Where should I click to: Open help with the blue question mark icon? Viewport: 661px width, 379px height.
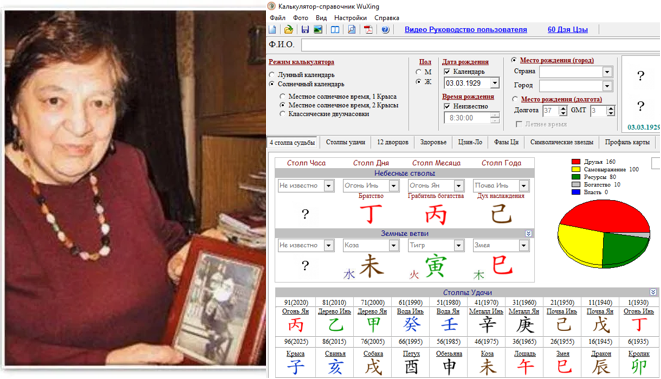click(385, 30)
